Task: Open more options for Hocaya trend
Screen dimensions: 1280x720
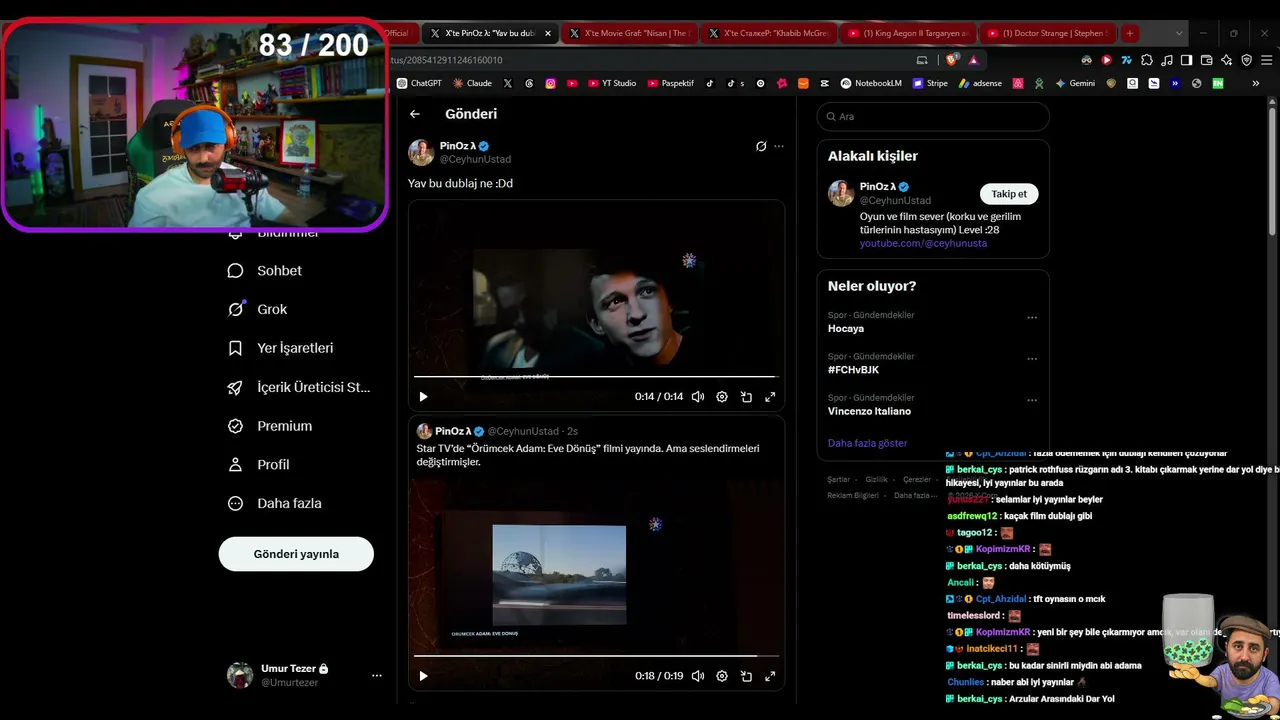Action: pos(1032,318)
